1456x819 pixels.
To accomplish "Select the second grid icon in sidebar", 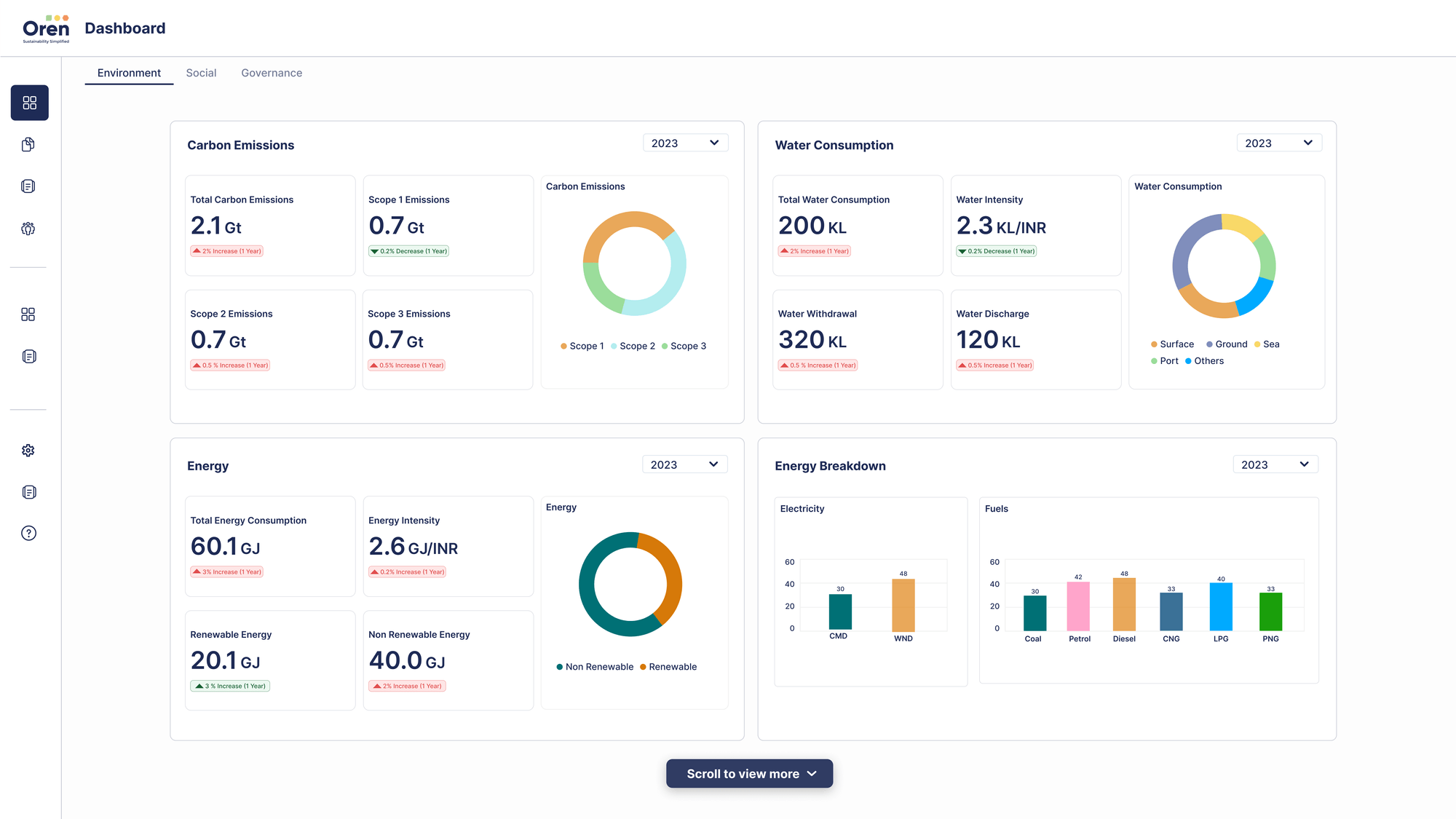I will pyautogui.click(x=28, y=314).
